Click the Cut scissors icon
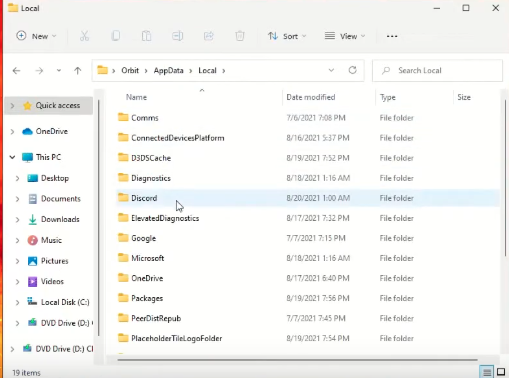Screen dimensions: 509x378 tap(84, 36)
